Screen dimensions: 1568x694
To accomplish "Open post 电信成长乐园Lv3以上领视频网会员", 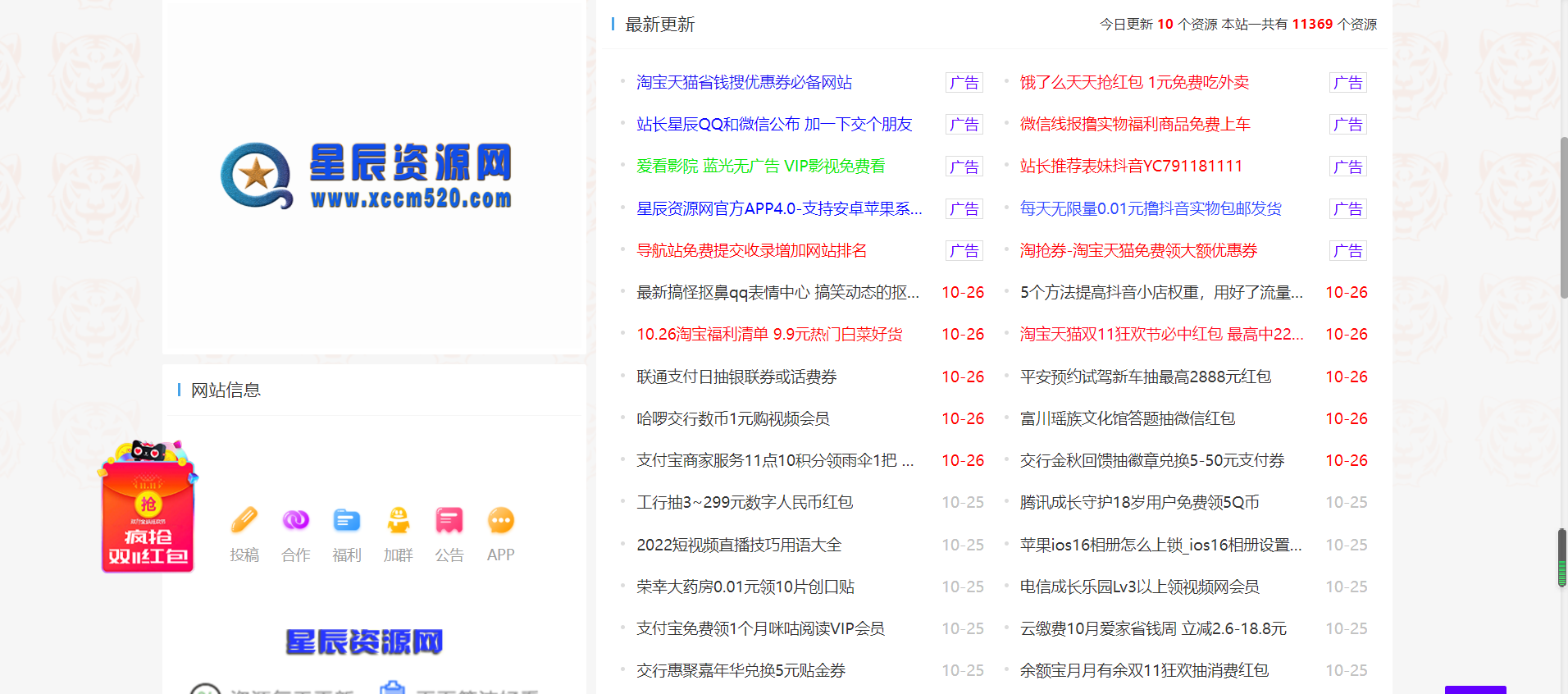I will click(x=1139, y=587).
